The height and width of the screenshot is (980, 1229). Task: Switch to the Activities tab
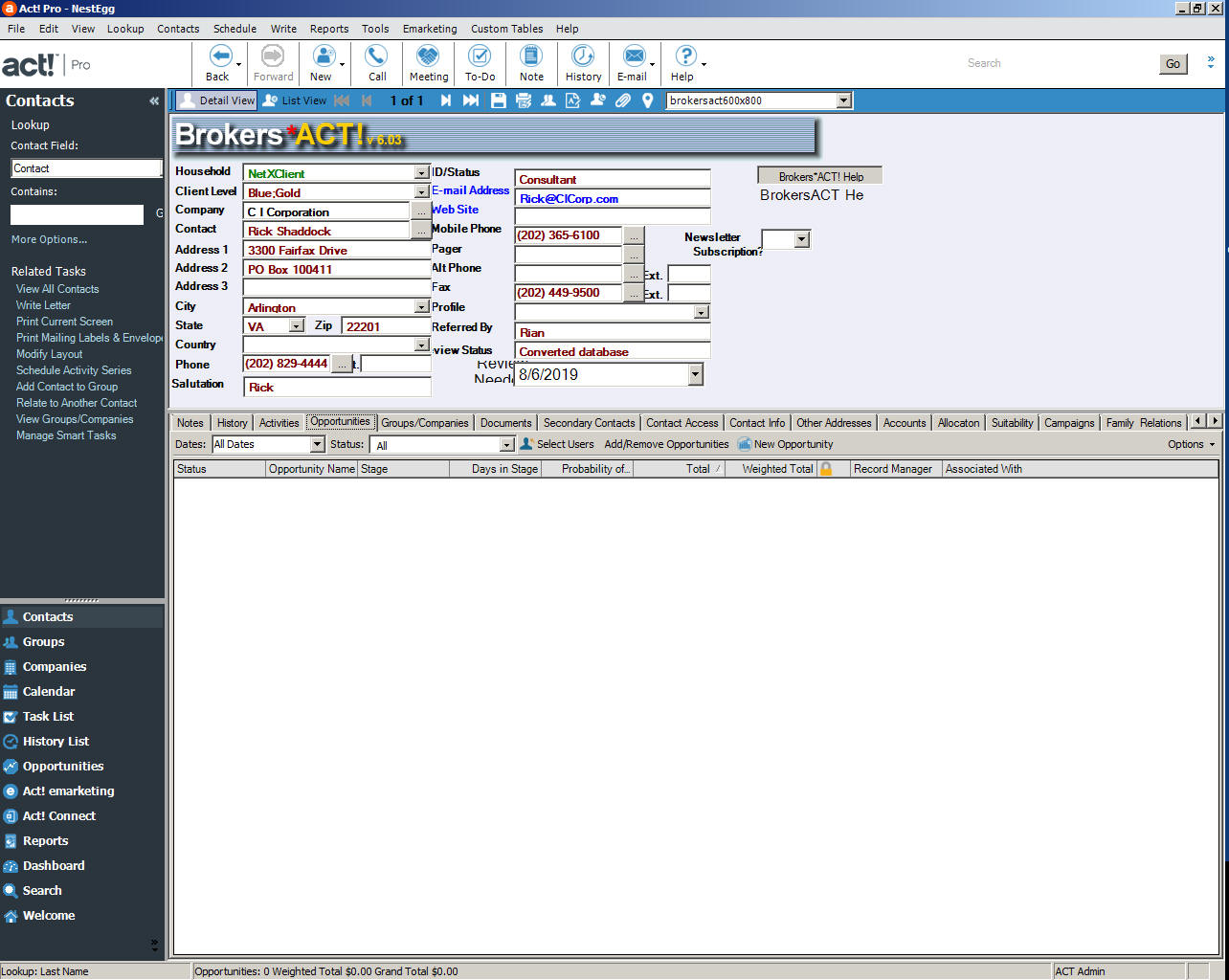click(x=279, y=423)
